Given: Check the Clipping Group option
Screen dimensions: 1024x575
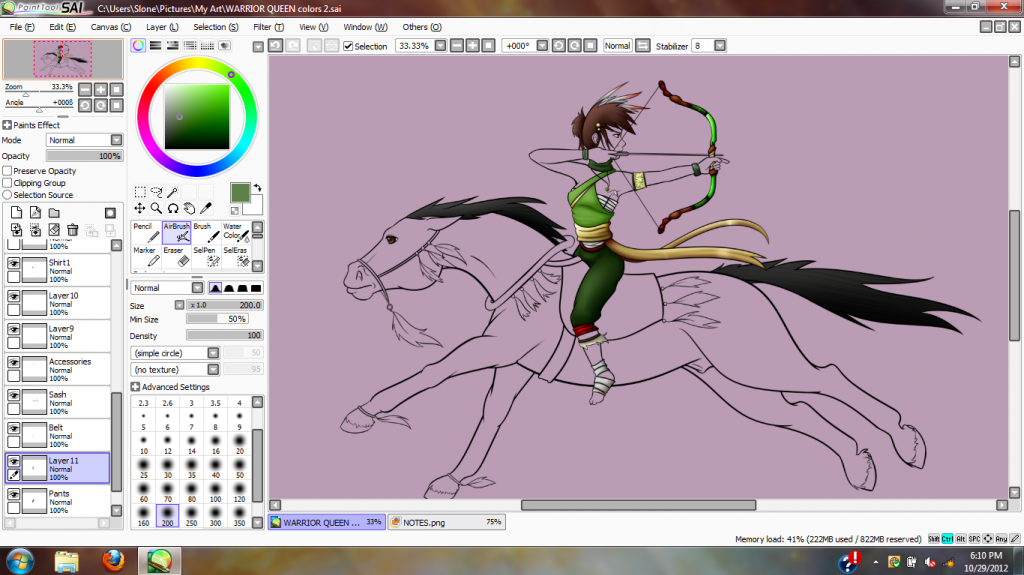Looking at the screenshot, I should 8,183.
